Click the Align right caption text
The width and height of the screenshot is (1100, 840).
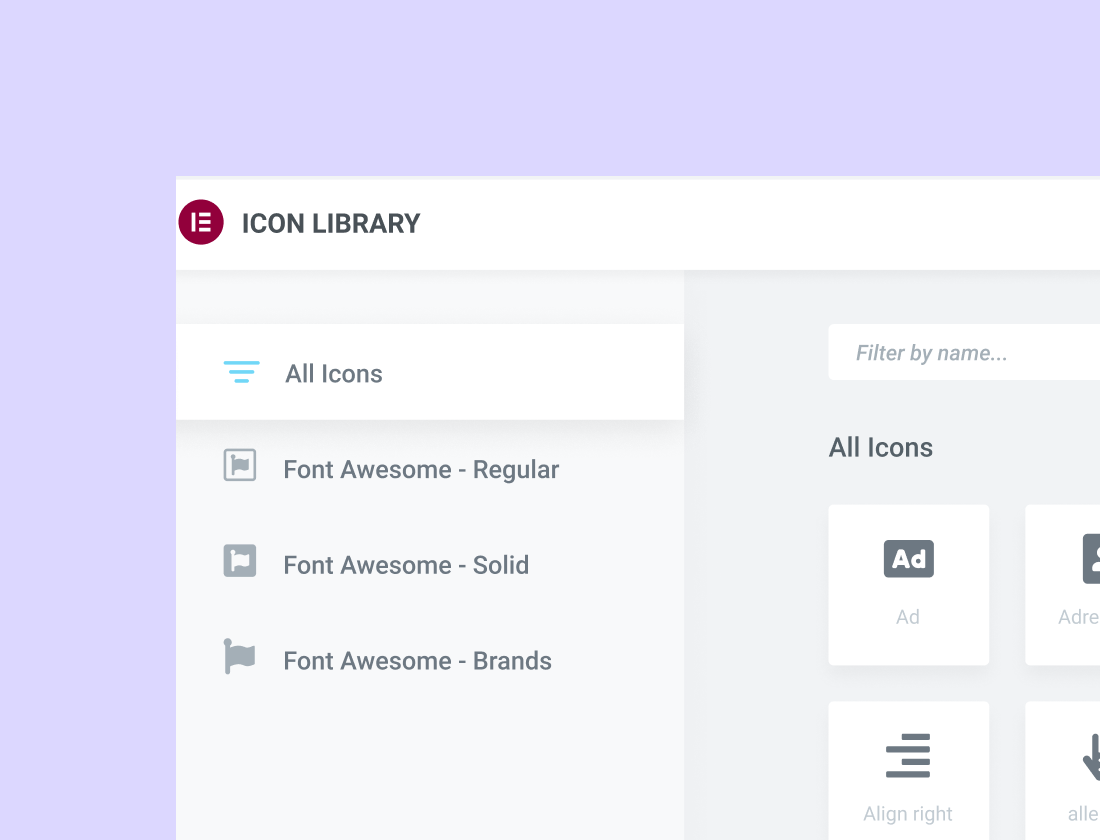[x=908, y=814]
